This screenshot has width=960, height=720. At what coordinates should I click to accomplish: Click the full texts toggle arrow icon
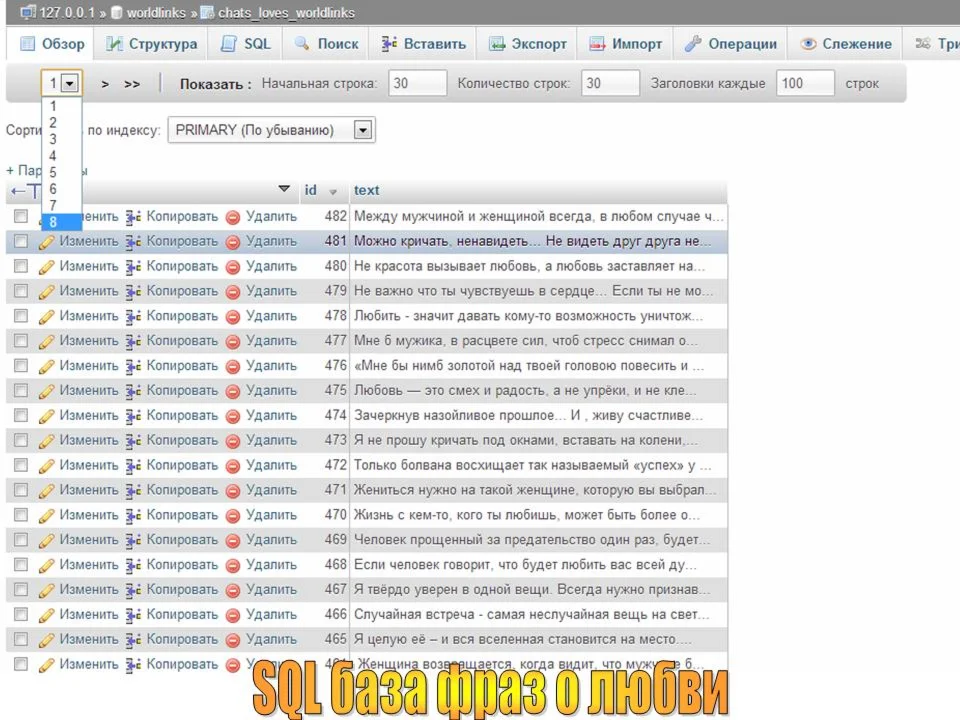tap(26, 191)
